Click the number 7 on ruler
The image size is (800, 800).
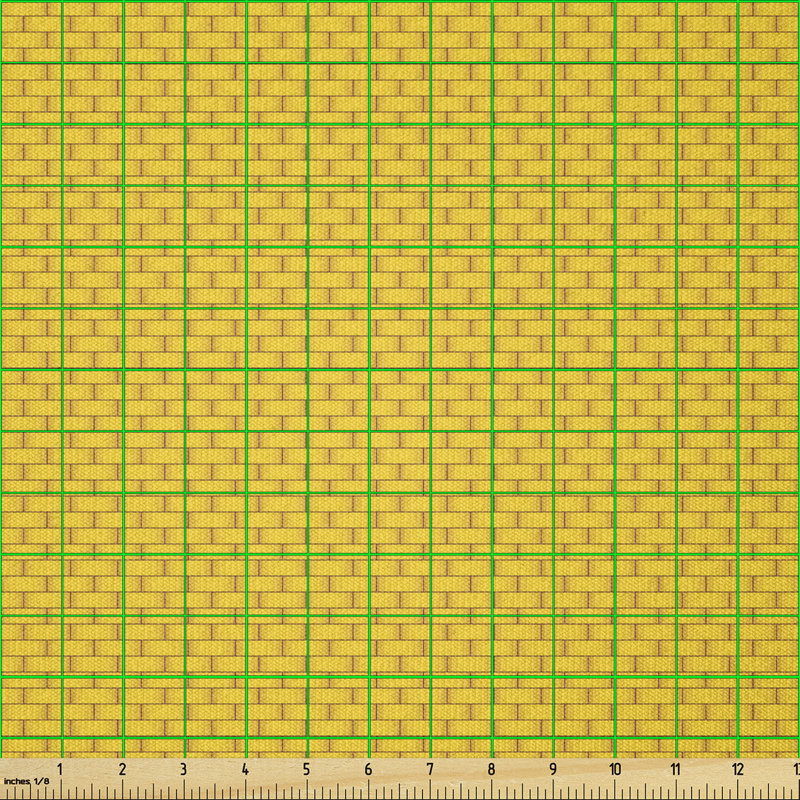(x=430, y=769)
